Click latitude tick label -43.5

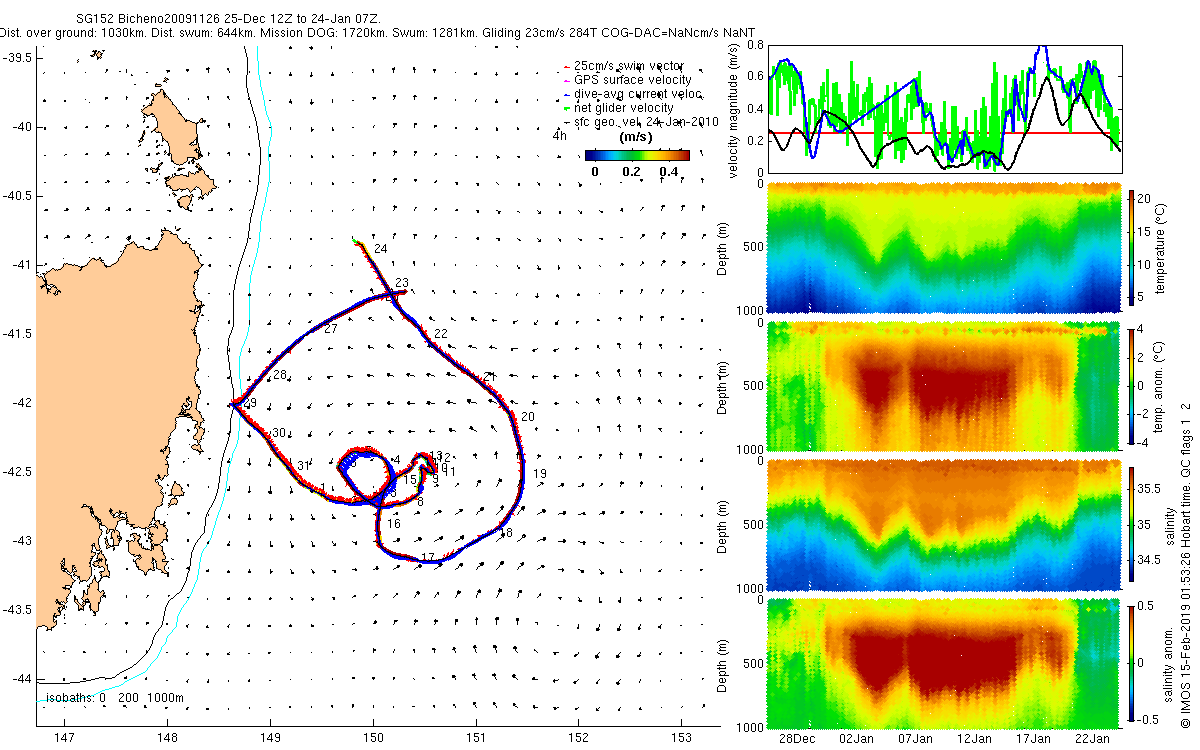pos(19,609)
